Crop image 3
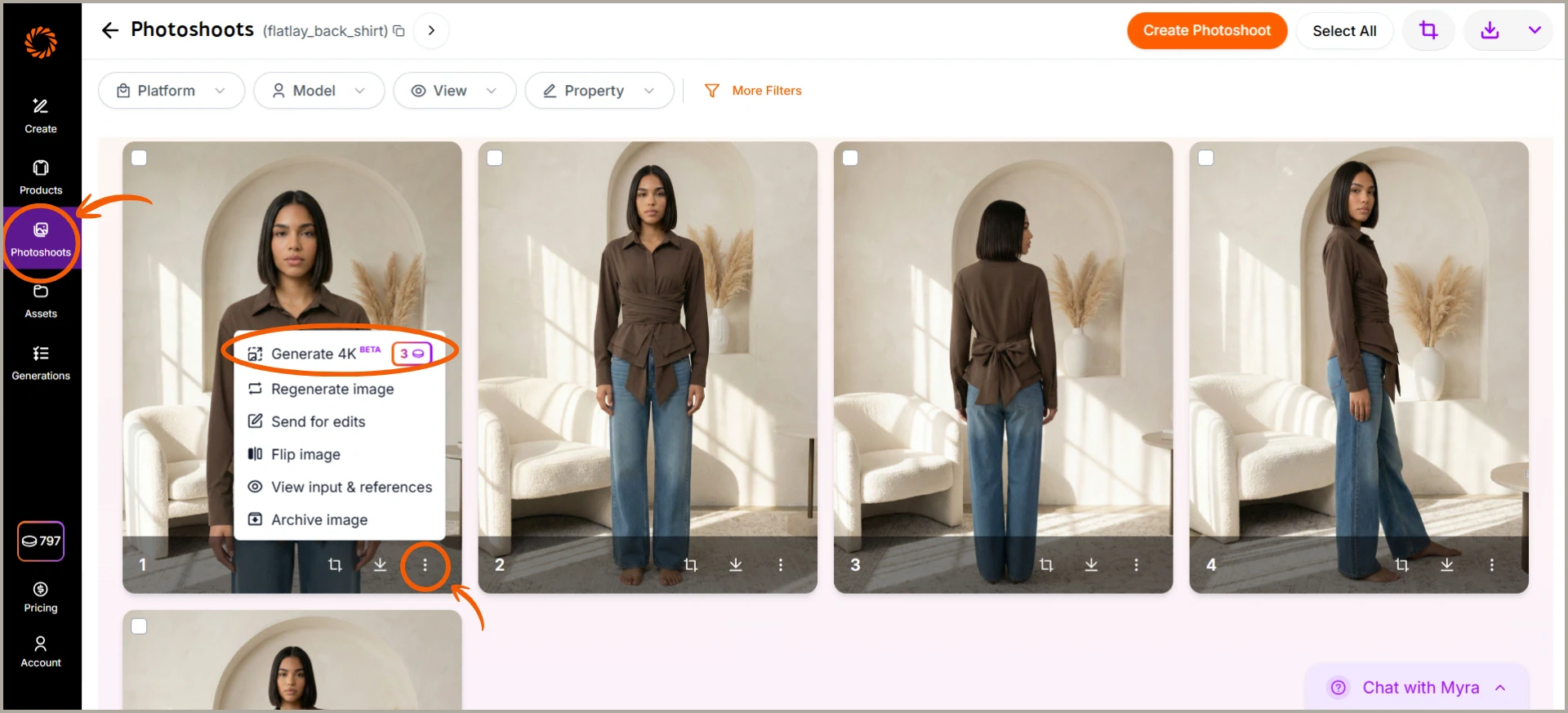Screen dimensions: 1568x713 coord(1046,565)
